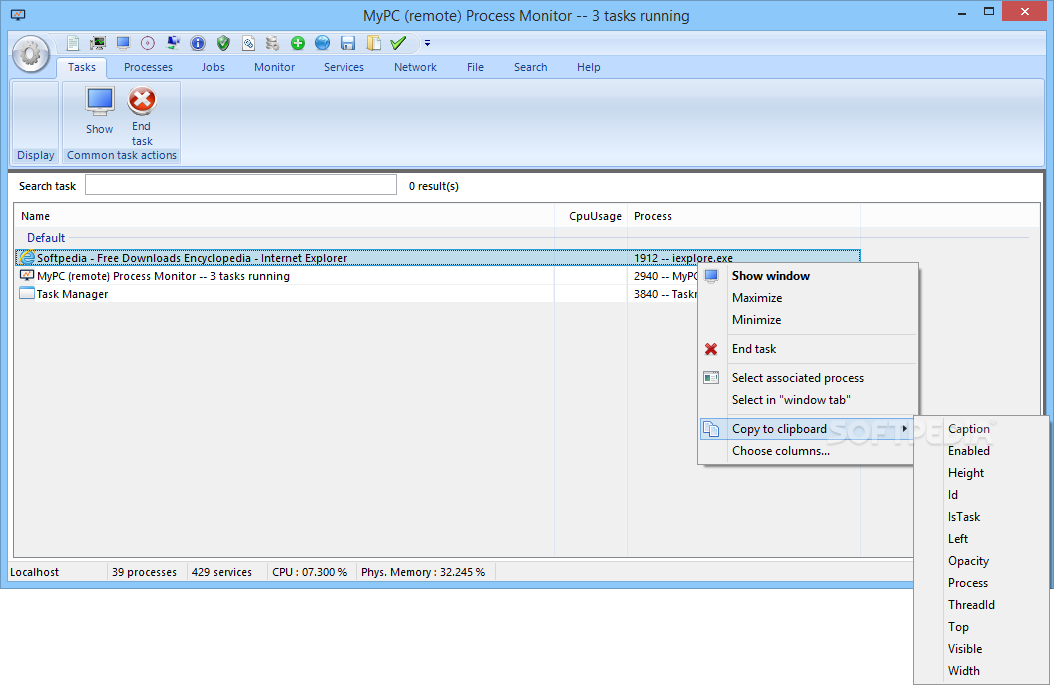Viewport: 1054px width, 685px height.
Task: Open the Monitor tab
Action: point(274,67)
